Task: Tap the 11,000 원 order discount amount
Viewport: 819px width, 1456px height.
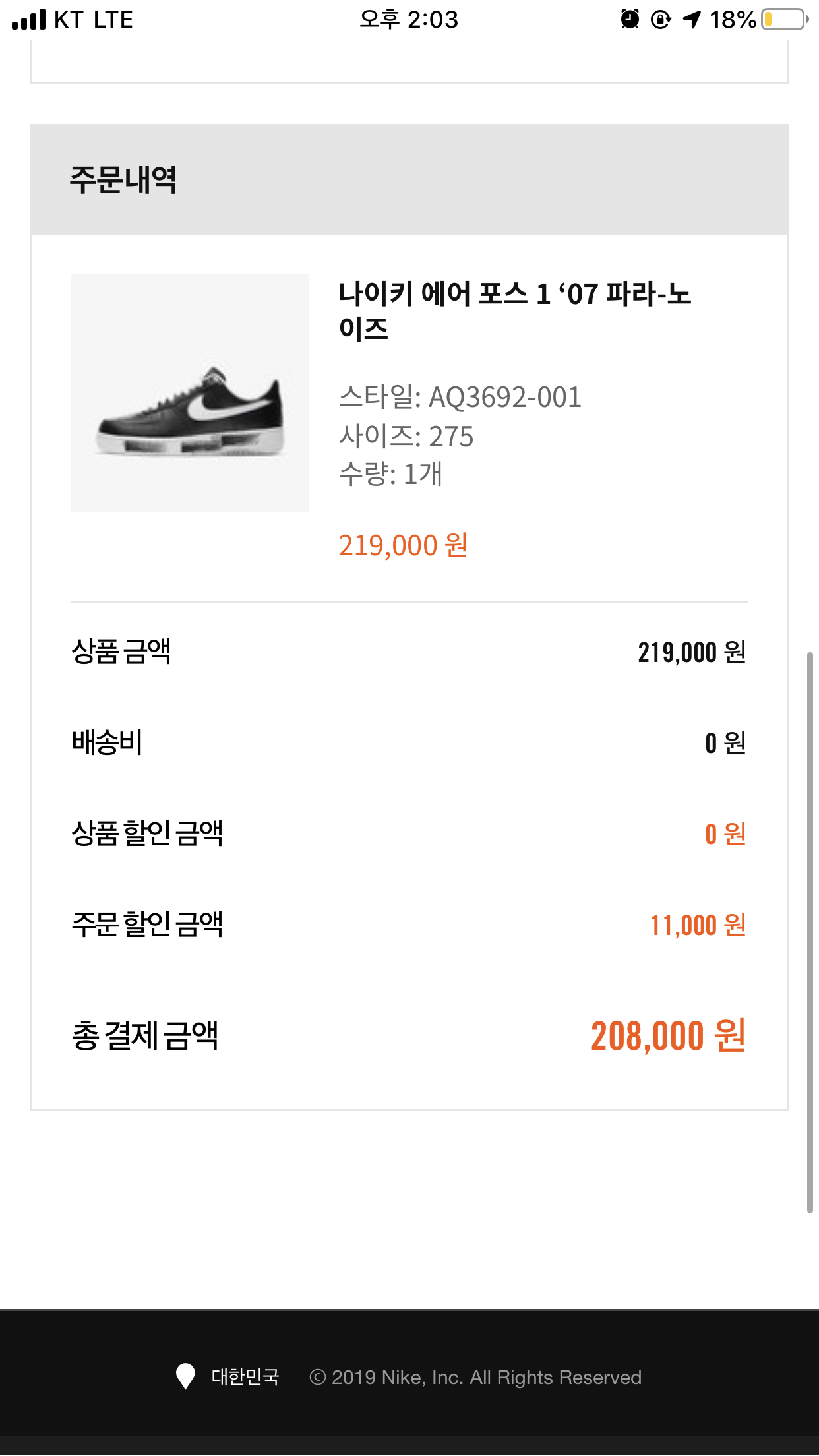Action: coord(698,925)
